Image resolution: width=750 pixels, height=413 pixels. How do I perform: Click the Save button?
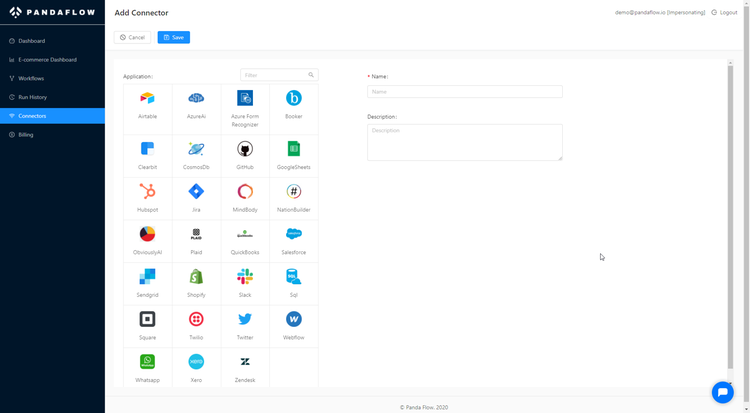pyautogui.click(x=173, y=37)
